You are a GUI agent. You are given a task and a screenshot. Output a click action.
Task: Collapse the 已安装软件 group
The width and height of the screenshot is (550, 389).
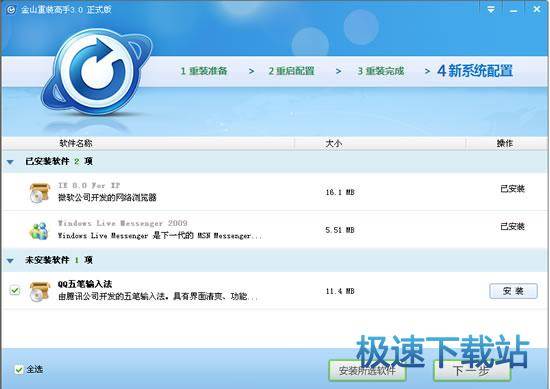pyautogui.click(x=10, y=162)
